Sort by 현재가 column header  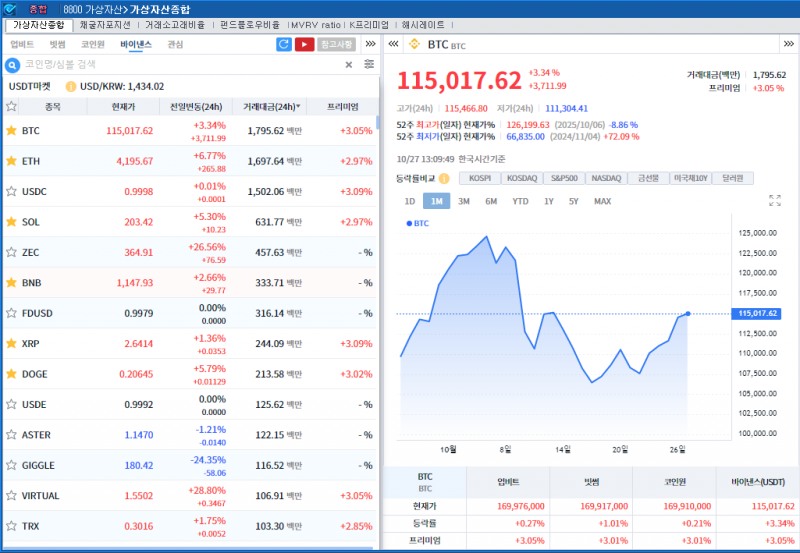pos(123,107)
